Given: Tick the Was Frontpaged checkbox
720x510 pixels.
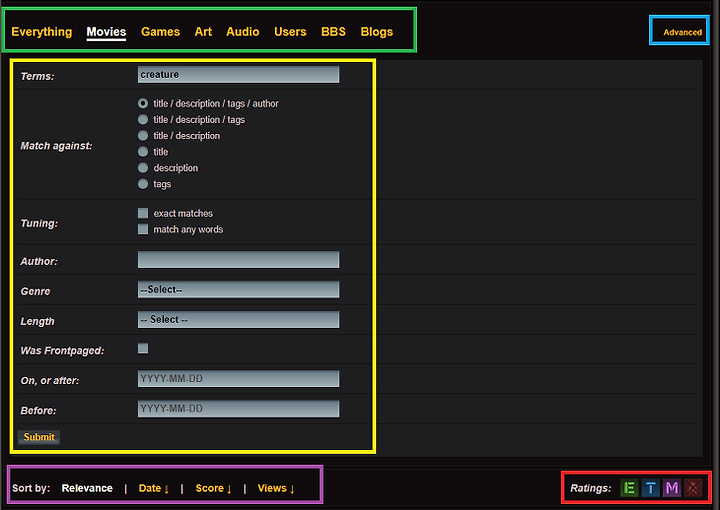Looking at the screenshot, I should pos(143,348).
